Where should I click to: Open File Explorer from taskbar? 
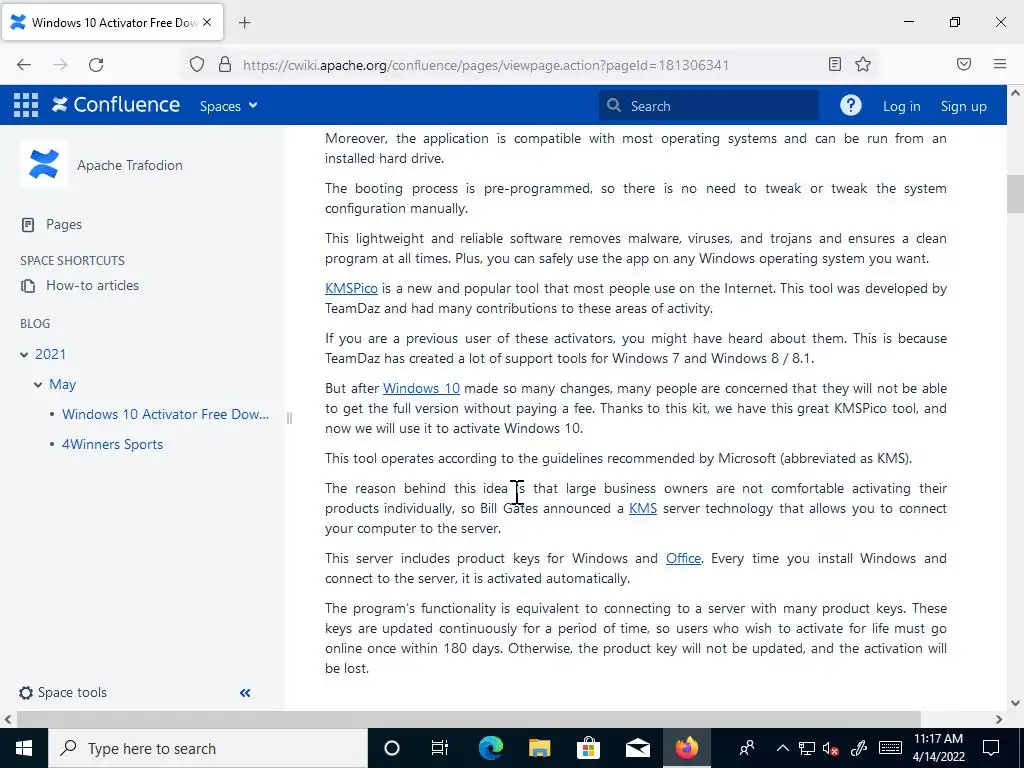(539, 748)
